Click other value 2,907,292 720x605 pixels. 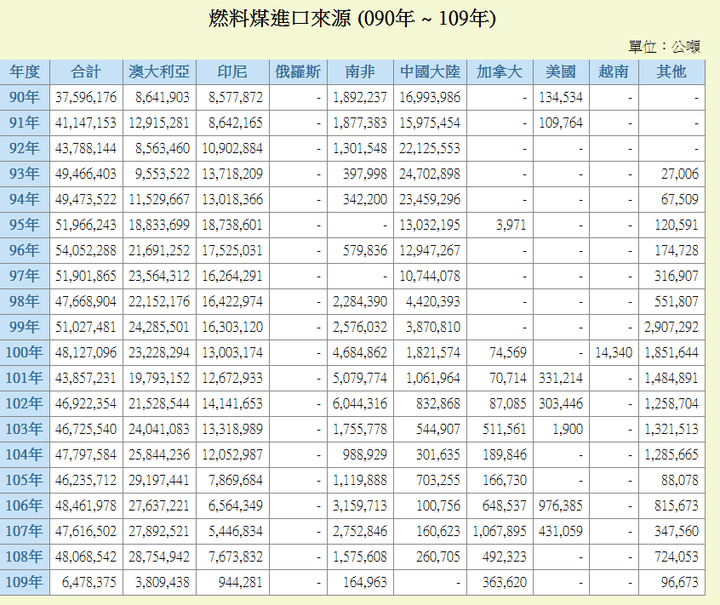point(671,327)
